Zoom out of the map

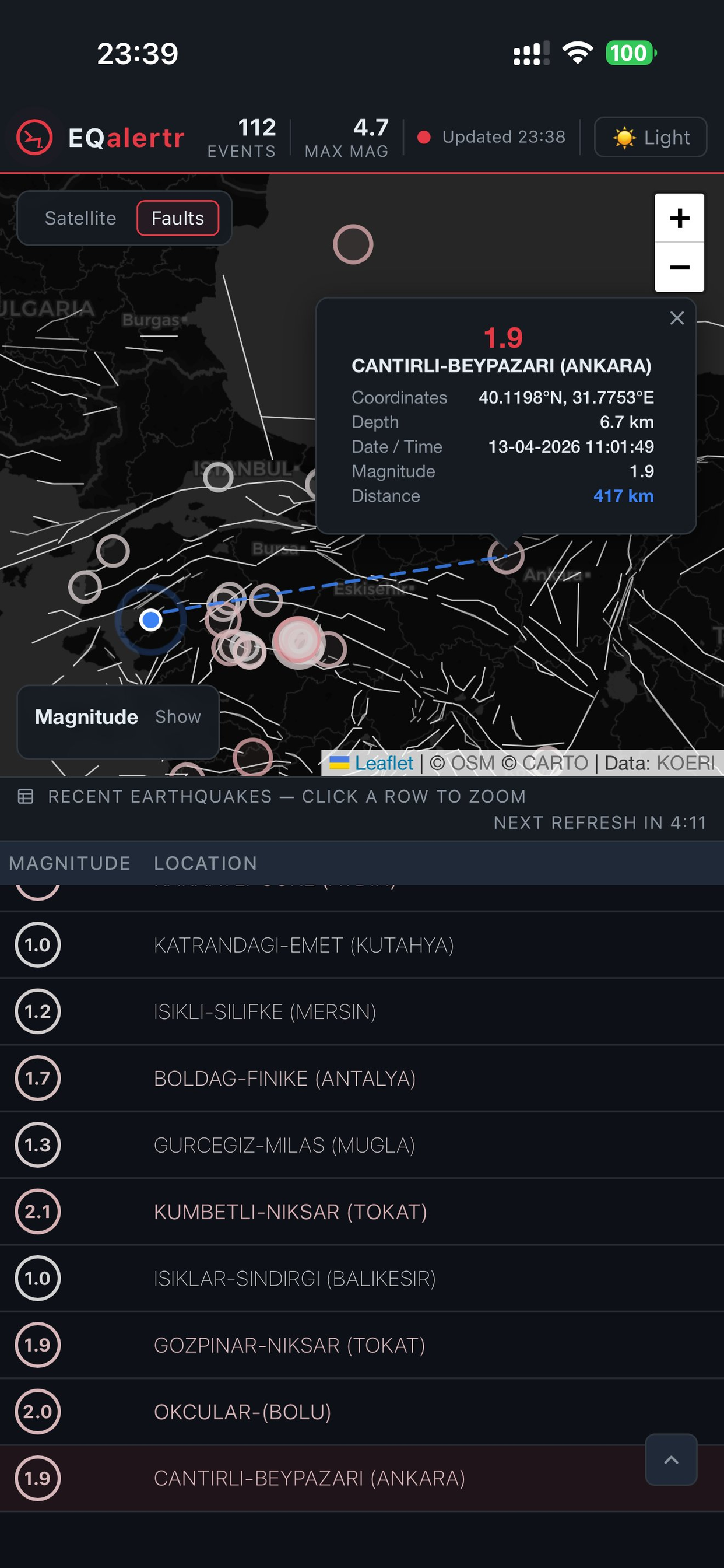coord(679,267)
